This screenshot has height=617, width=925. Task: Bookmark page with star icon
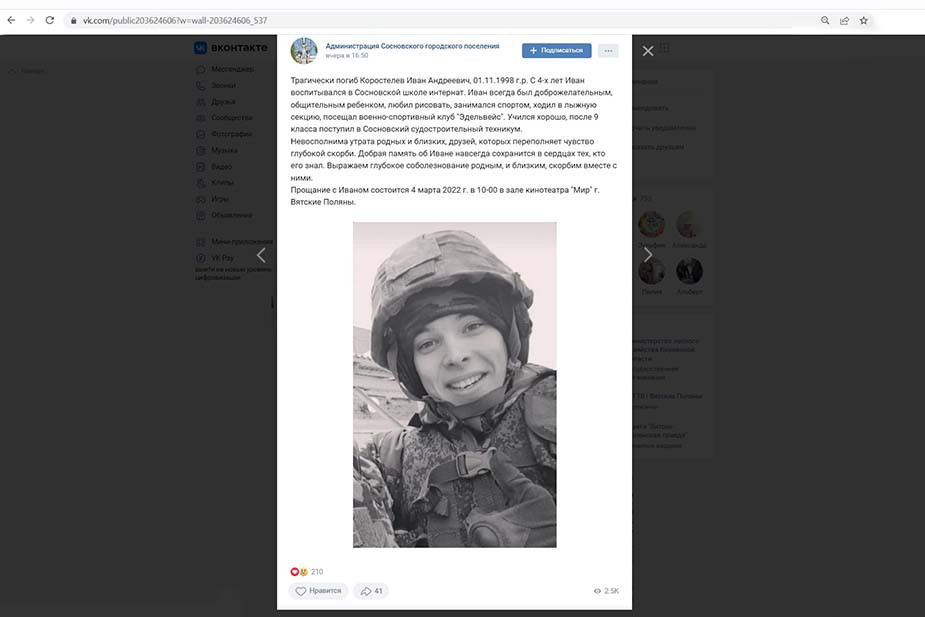(x=864, y=21)
